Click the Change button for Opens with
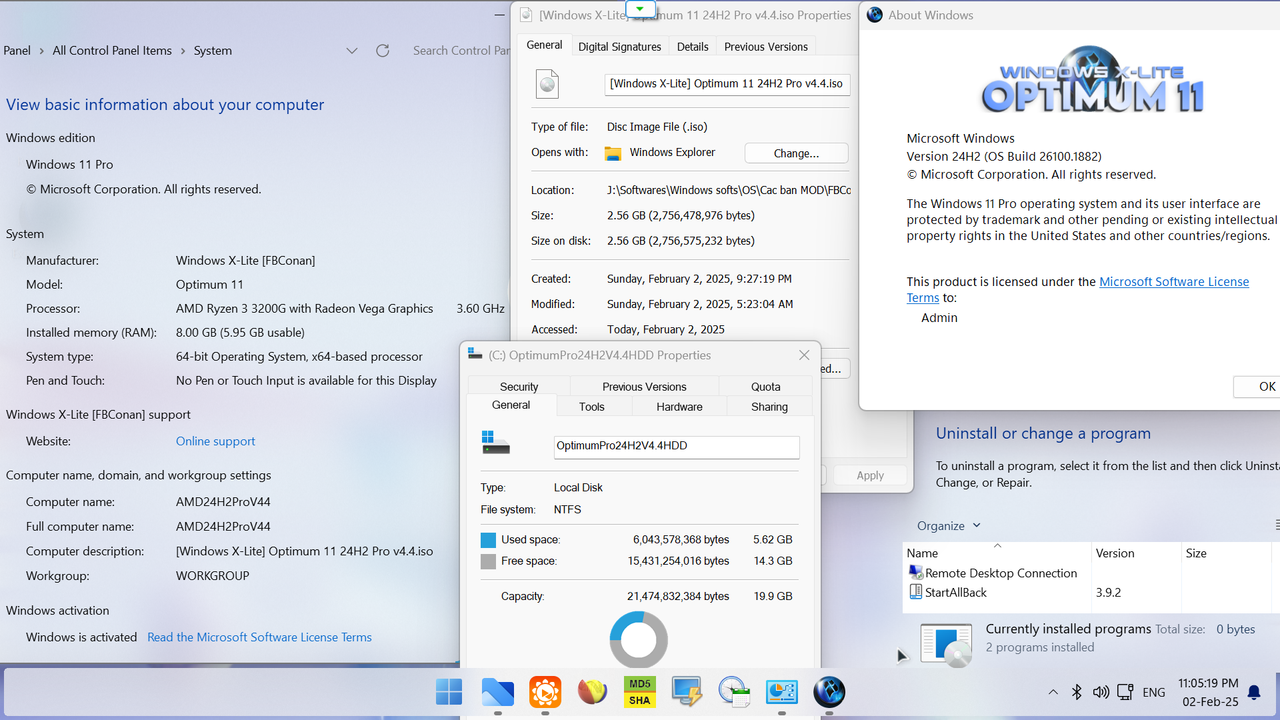This screenshot has height=720, width=1280. click(795, 152)
